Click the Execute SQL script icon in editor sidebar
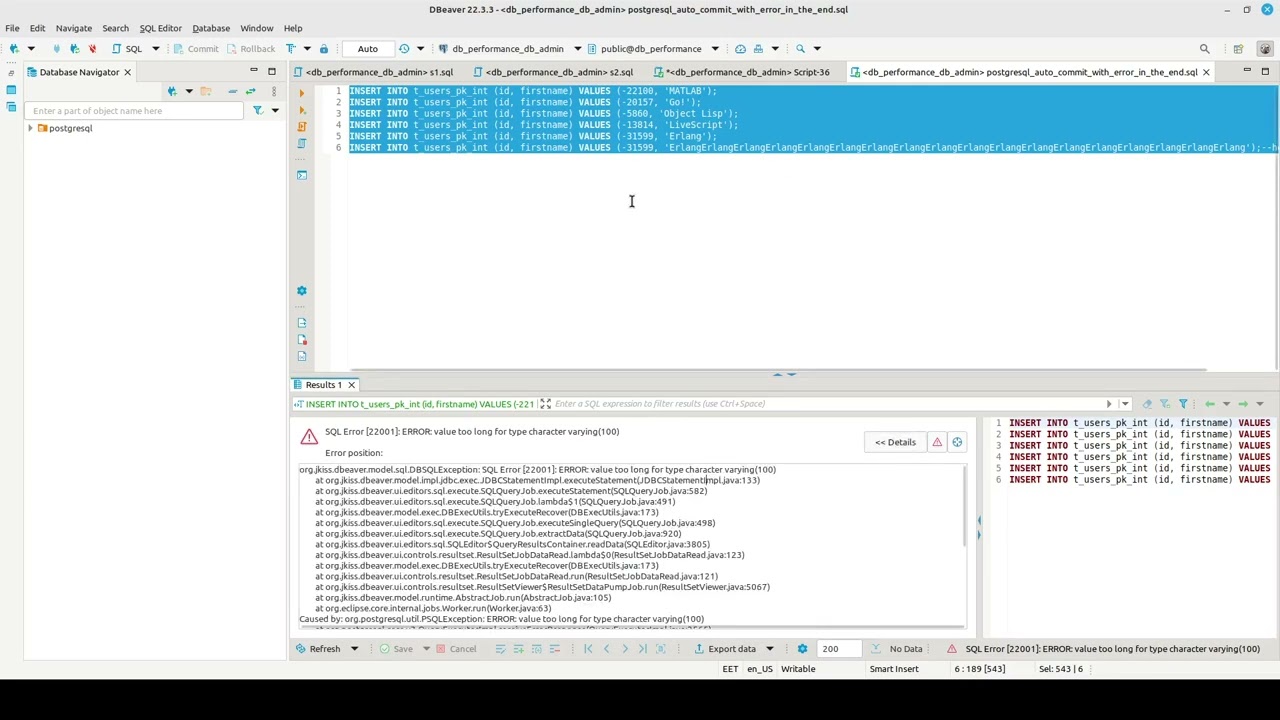 (x=301, y=127)
